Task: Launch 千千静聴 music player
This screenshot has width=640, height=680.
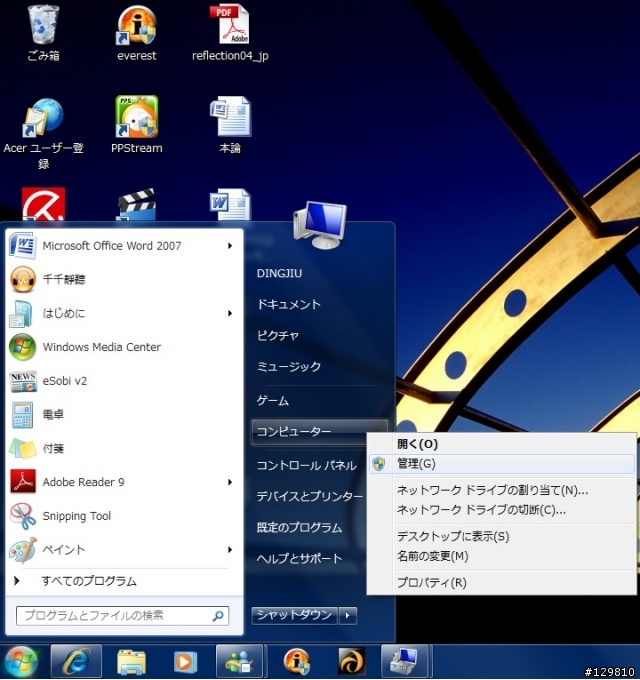Action: tap(123, 280)
